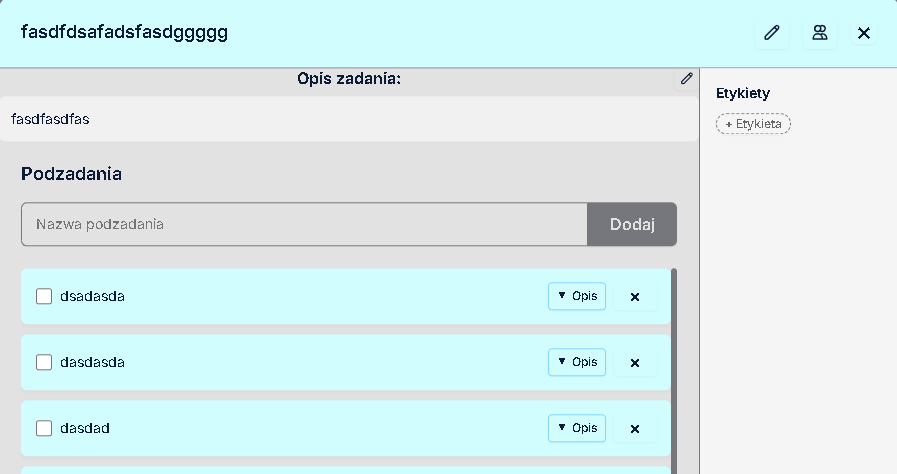
Task: Open the assign users icon
Action: 819,33
